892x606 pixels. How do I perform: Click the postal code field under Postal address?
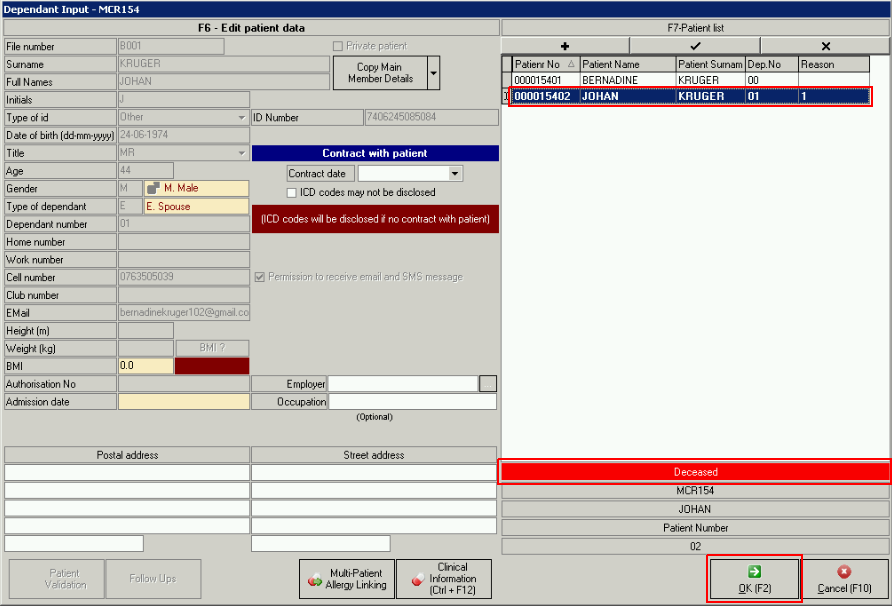74,543
